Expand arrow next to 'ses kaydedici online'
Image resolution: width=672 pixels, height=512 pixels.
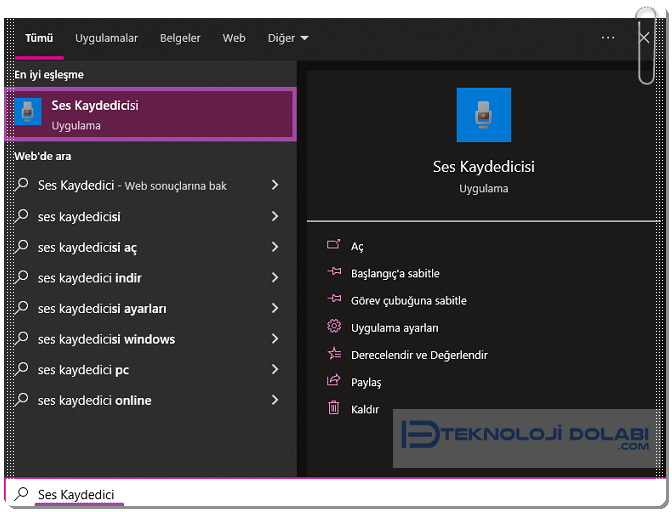275,400
